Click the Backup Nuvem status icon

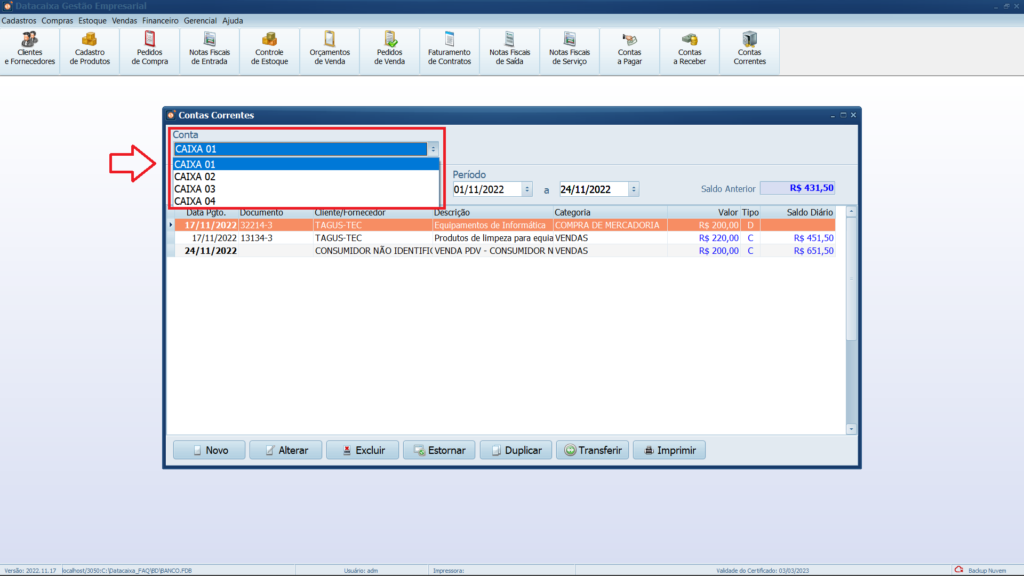click(958, 570)
